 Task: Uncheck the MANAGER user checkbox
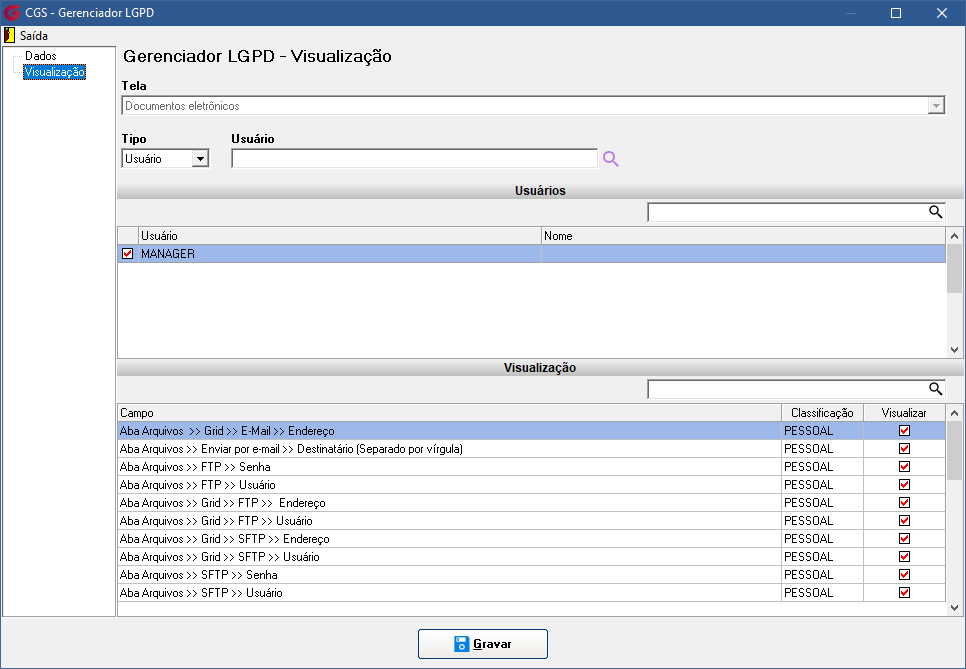128,254
